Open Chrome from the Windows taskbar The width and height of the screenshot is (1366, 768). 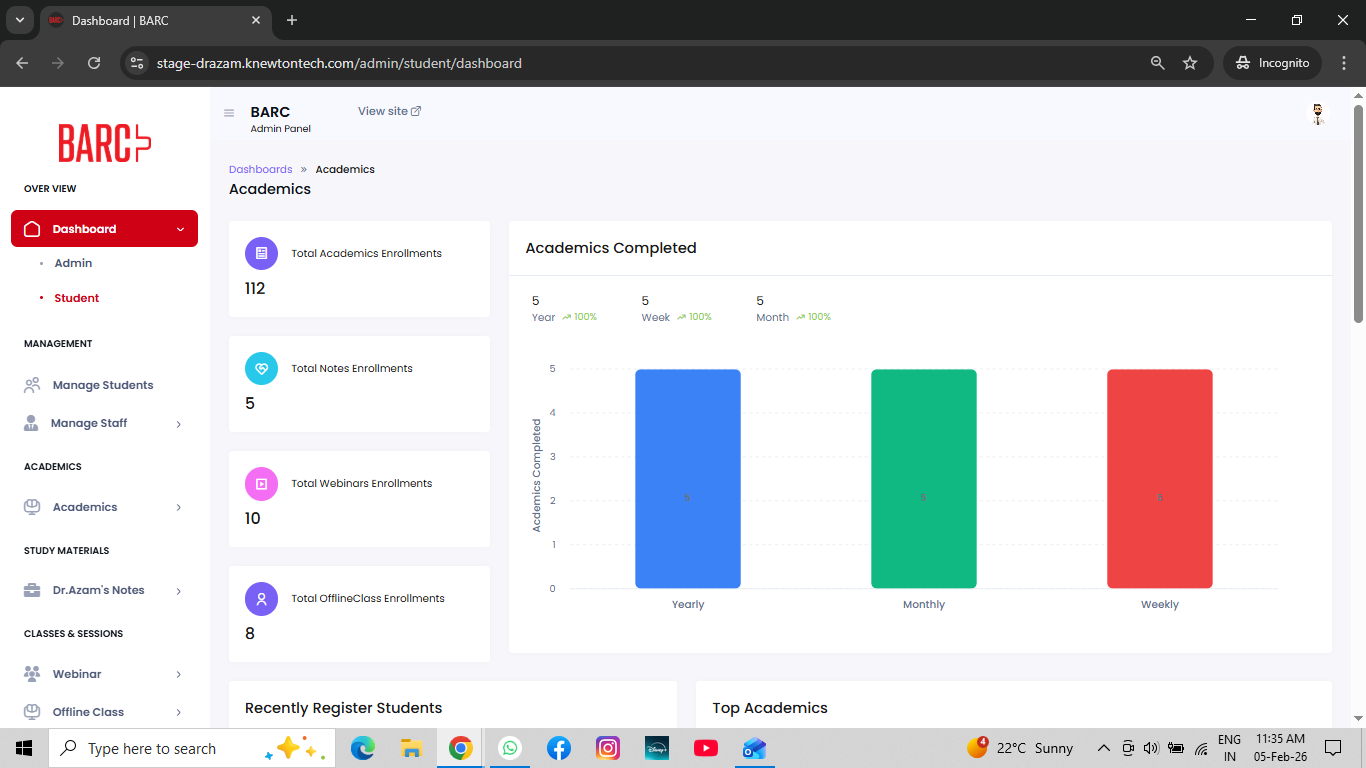click(x=460, y=748)
